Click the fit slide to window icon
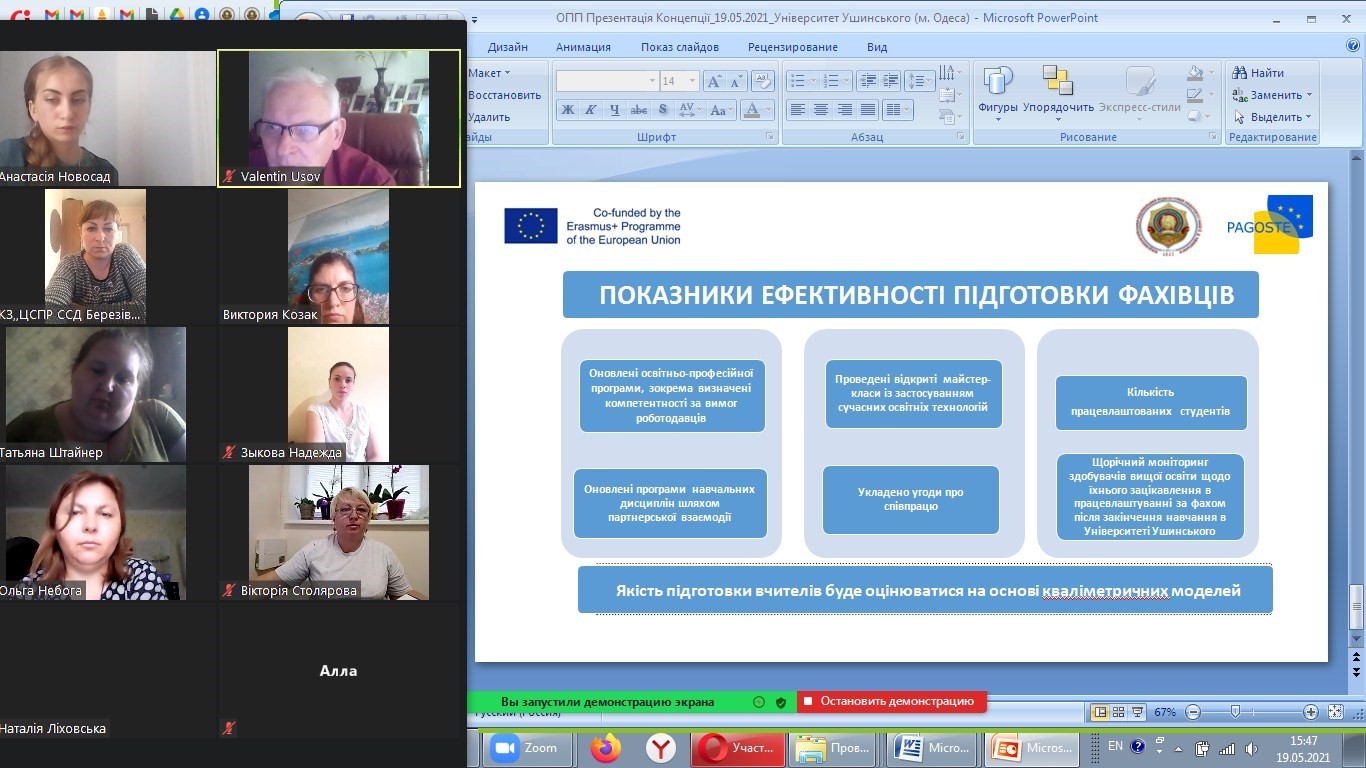This screenshot has height=768, width=1366. coord(1335,712)
